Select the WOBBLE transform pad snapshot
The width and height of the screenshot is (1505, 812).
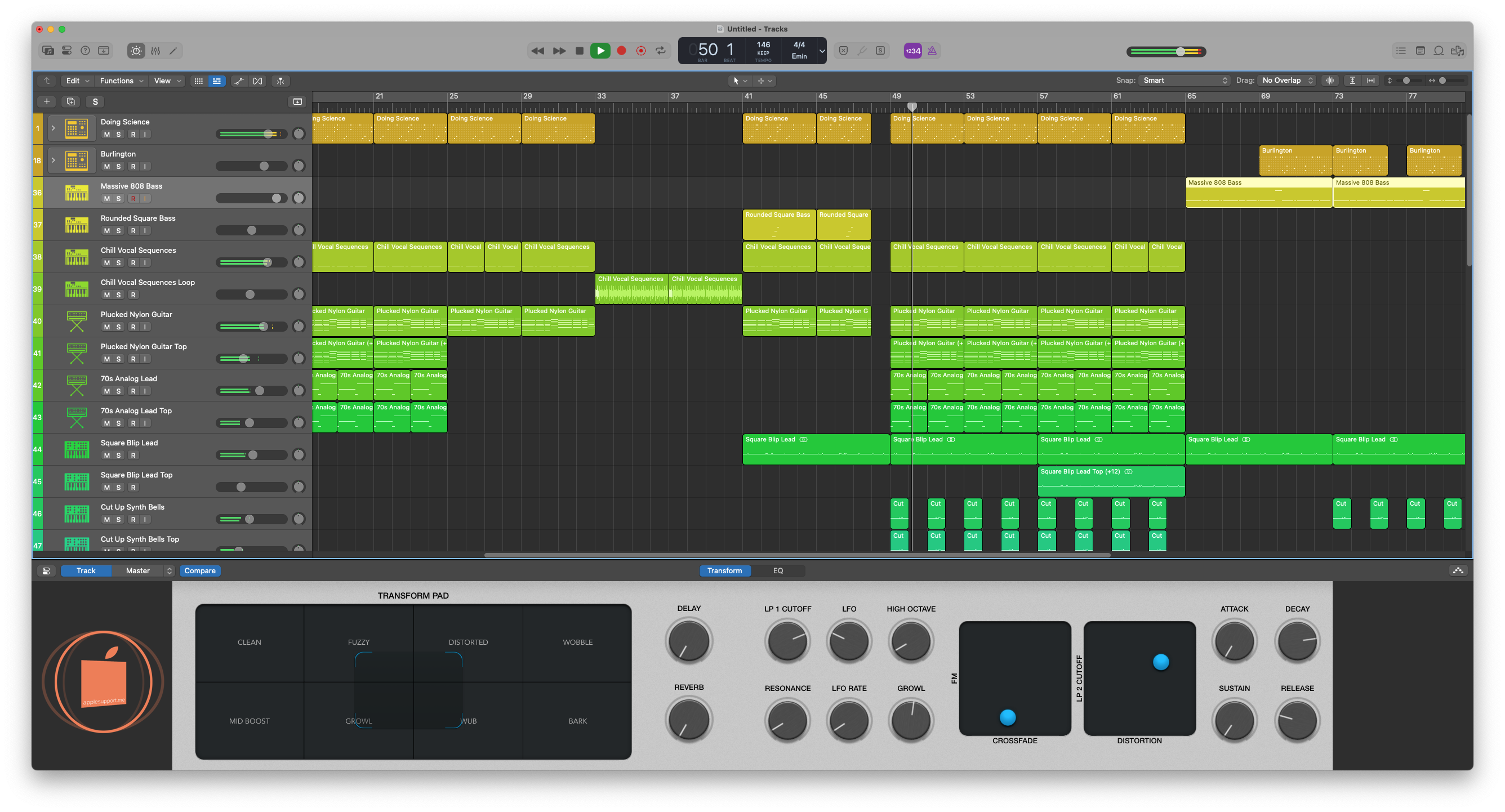577,643
